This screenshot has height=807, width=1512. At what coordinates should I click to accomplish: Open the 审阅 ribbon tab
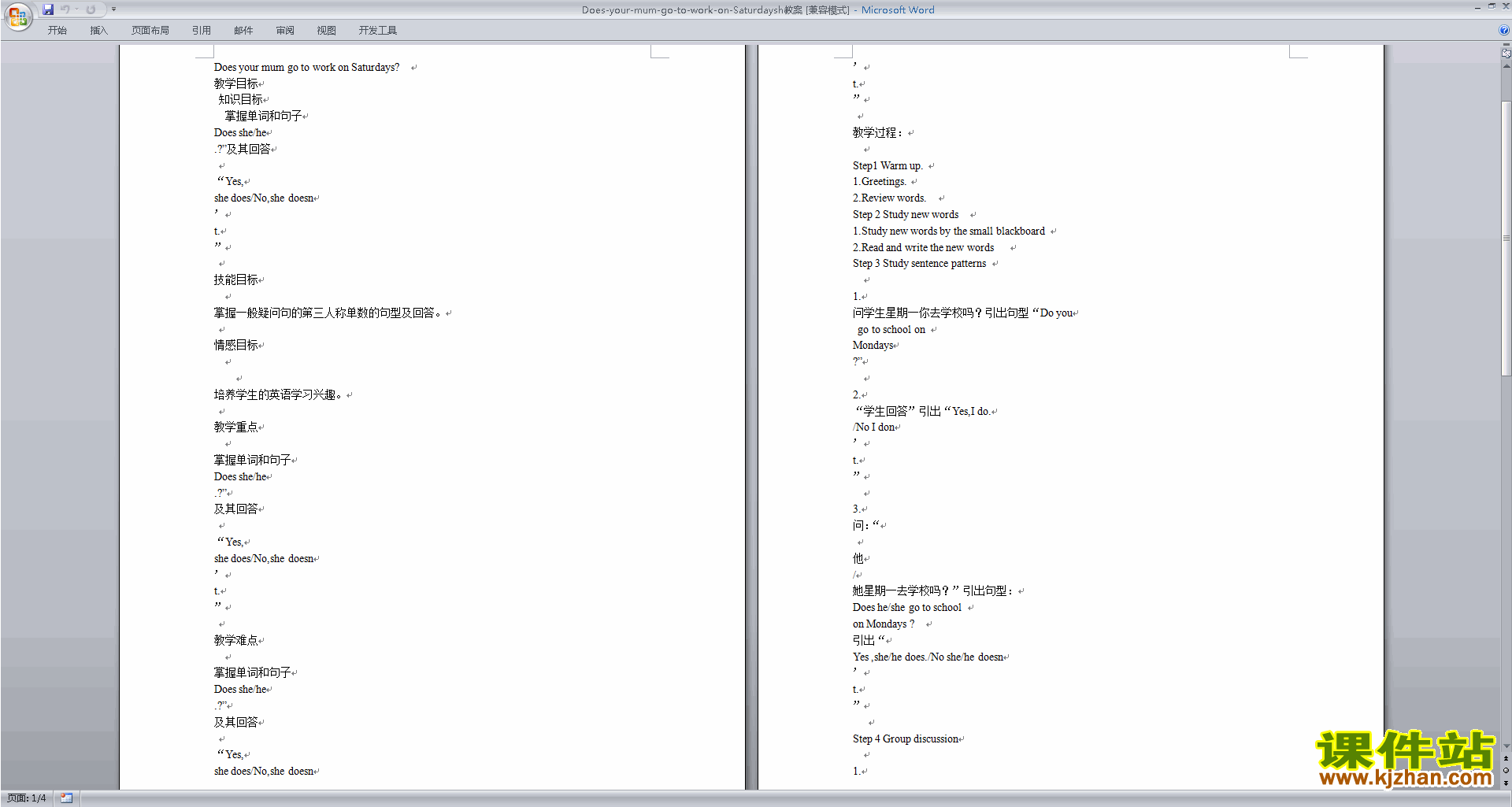(285, 31)
